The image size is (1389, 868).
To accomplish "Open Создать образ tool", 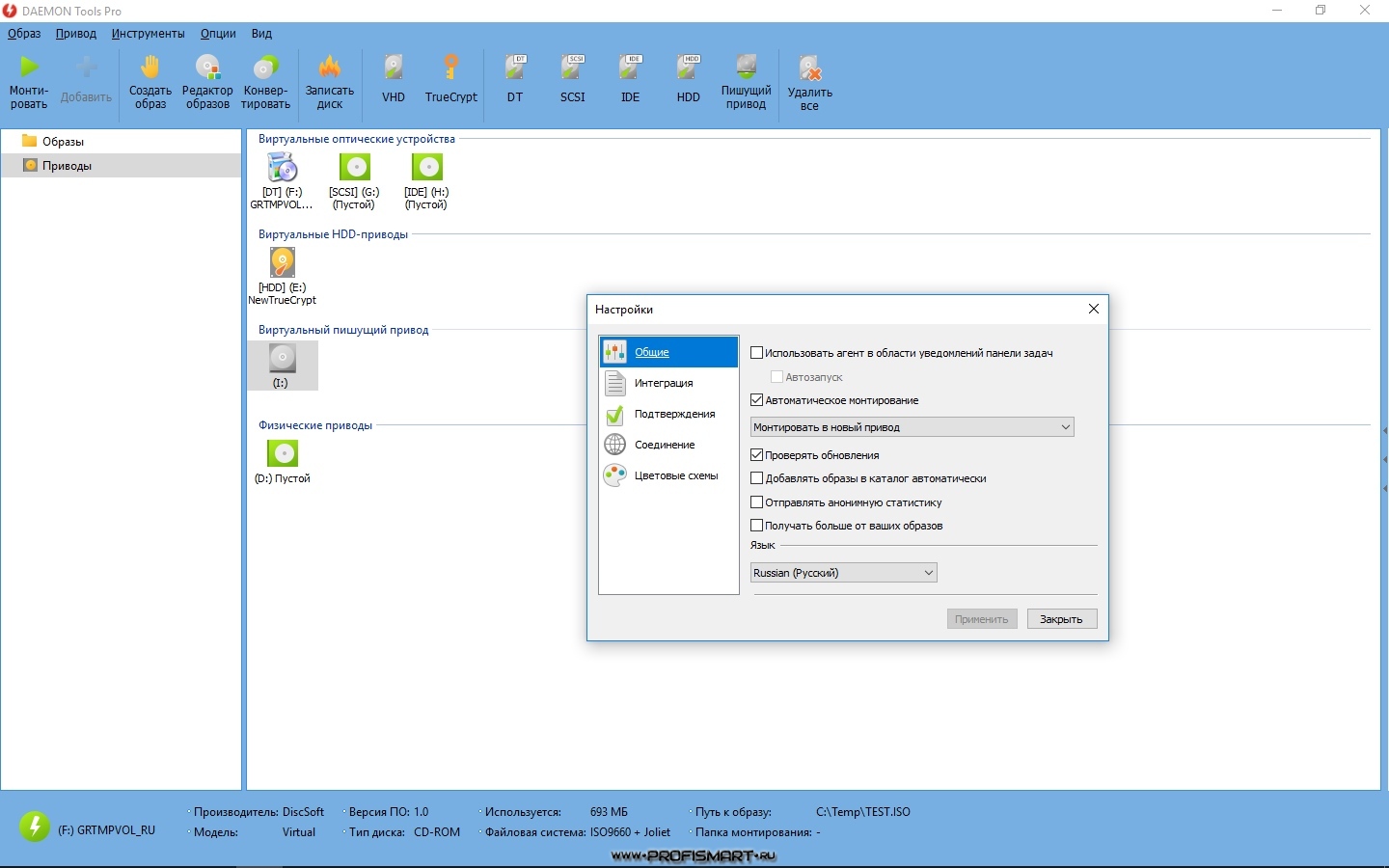I will tap(150, 81).
